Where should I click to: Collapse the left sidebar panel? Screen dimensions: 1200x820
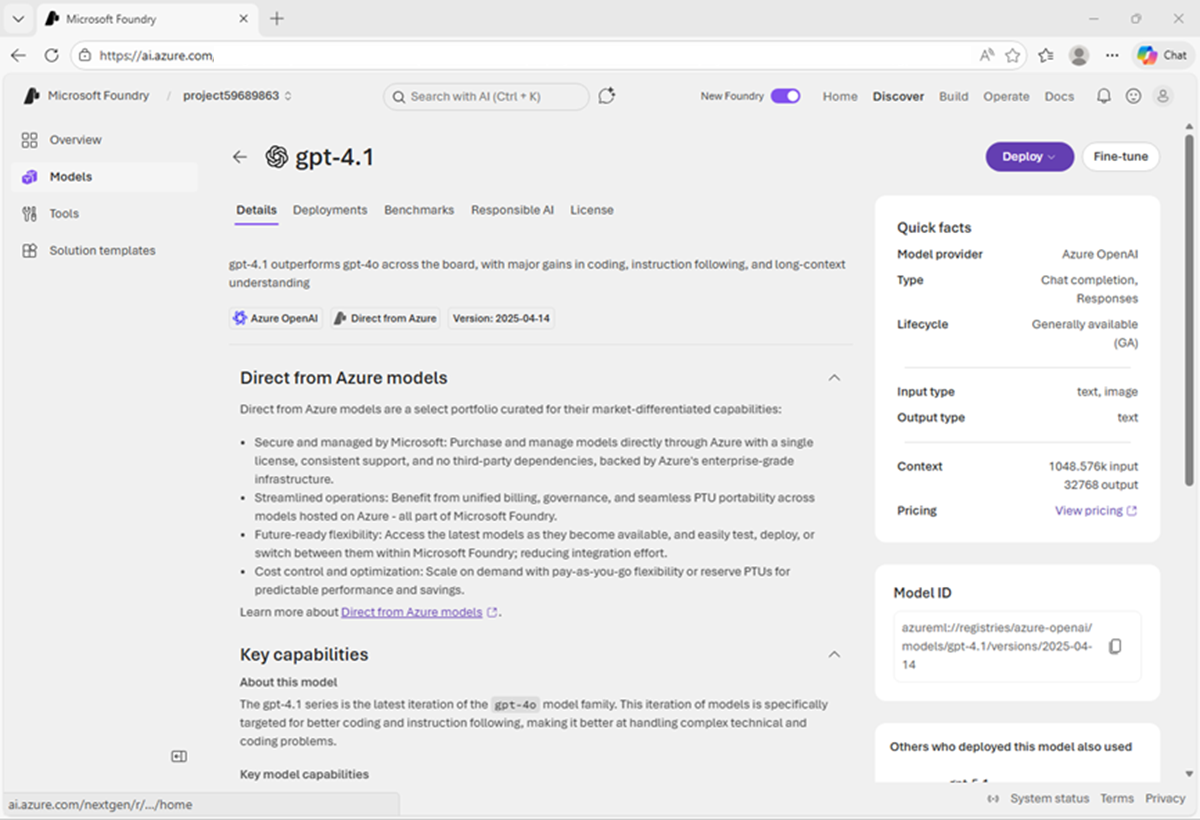click(179, 757)
